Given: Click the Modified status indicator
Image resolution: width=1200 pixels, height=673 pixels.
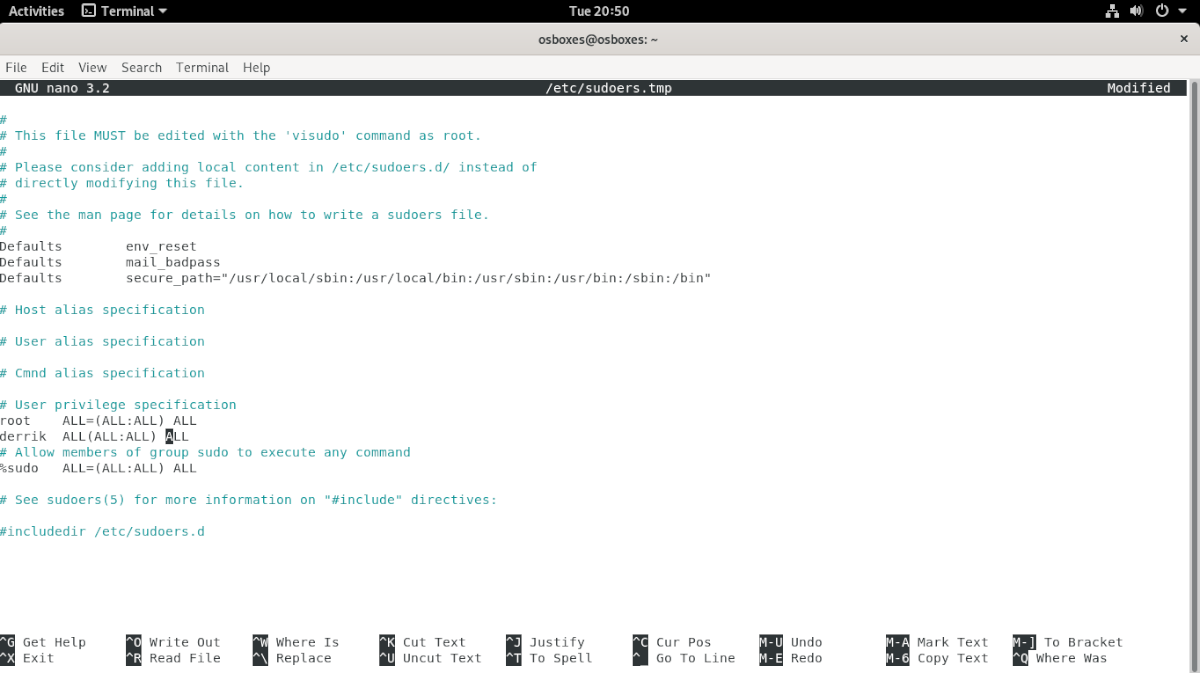Looking at the screenshot, I should coord(1138,88).
